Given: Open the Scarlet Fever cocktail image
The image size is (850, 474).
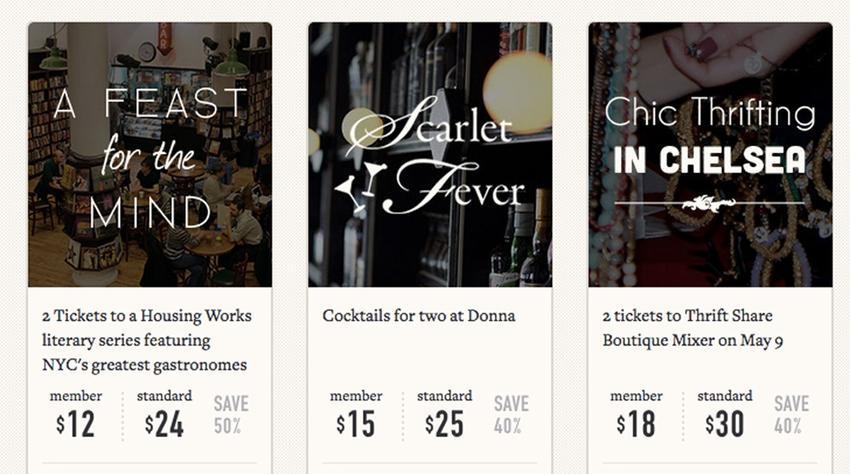Looking at the screenshot, I should click(430, 155).
